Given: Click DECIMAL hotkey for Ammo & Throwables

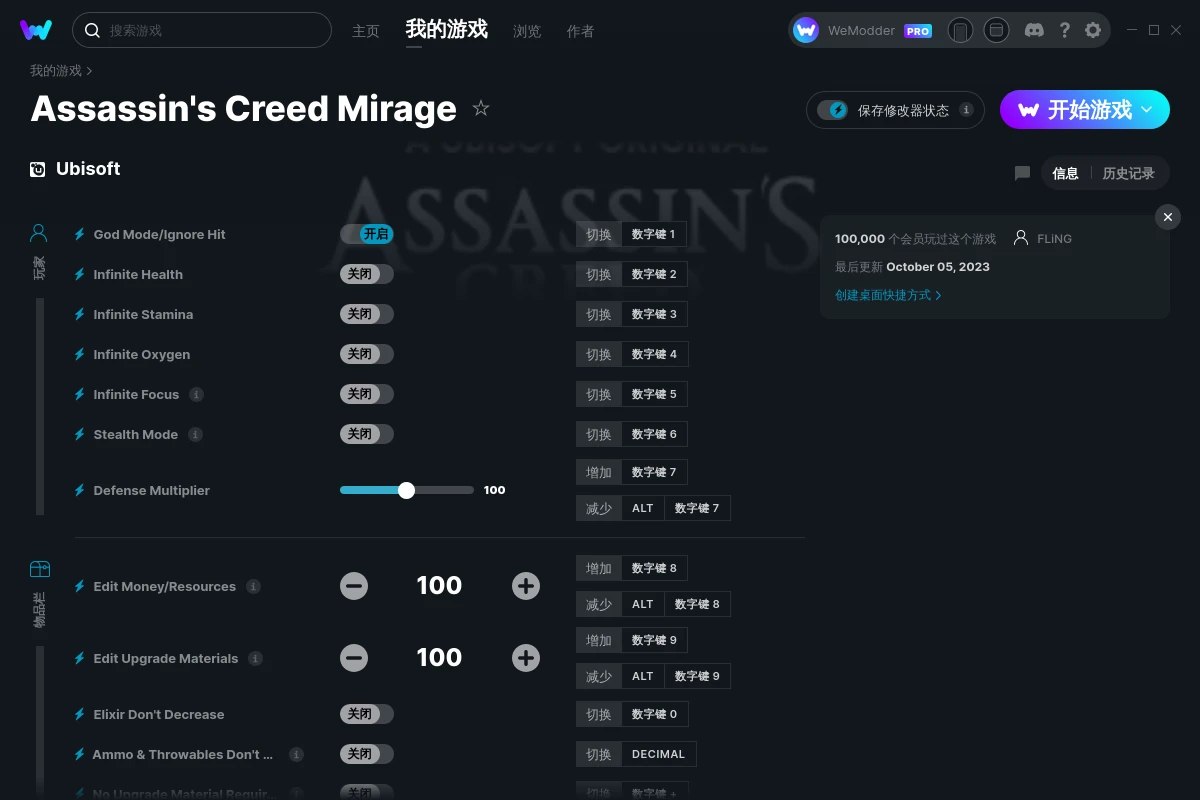Looking at the screenshot, I should [x=658, y=754].
